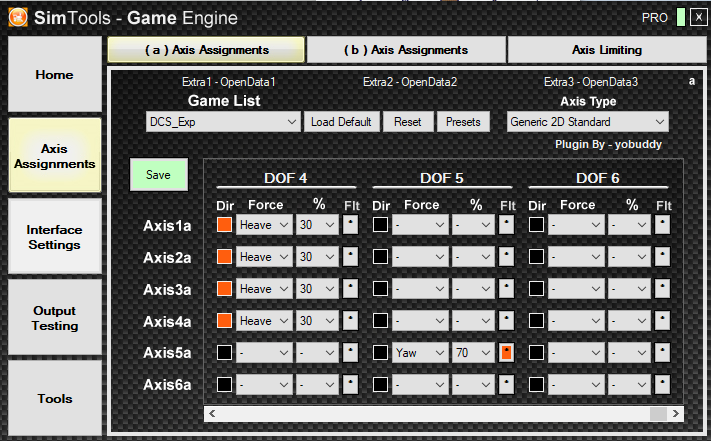Expand the Game List dropdown showing DCS_Exp
711x441 pixels.
coord(223,122)
